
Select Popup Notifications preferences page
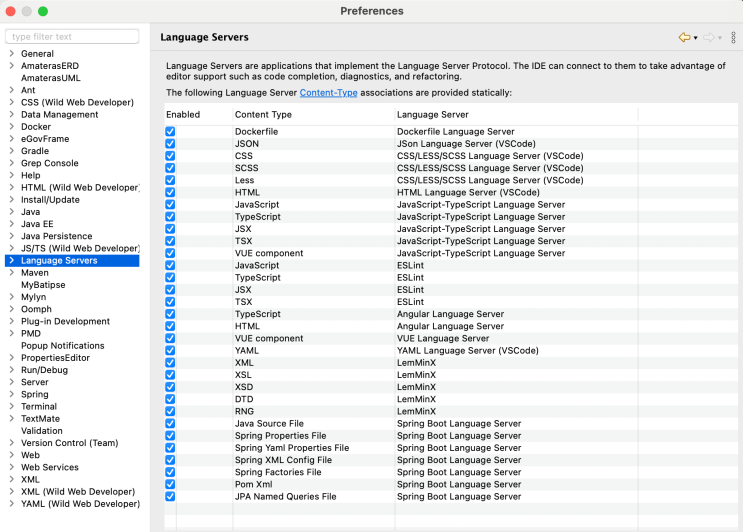coord(62,346)
